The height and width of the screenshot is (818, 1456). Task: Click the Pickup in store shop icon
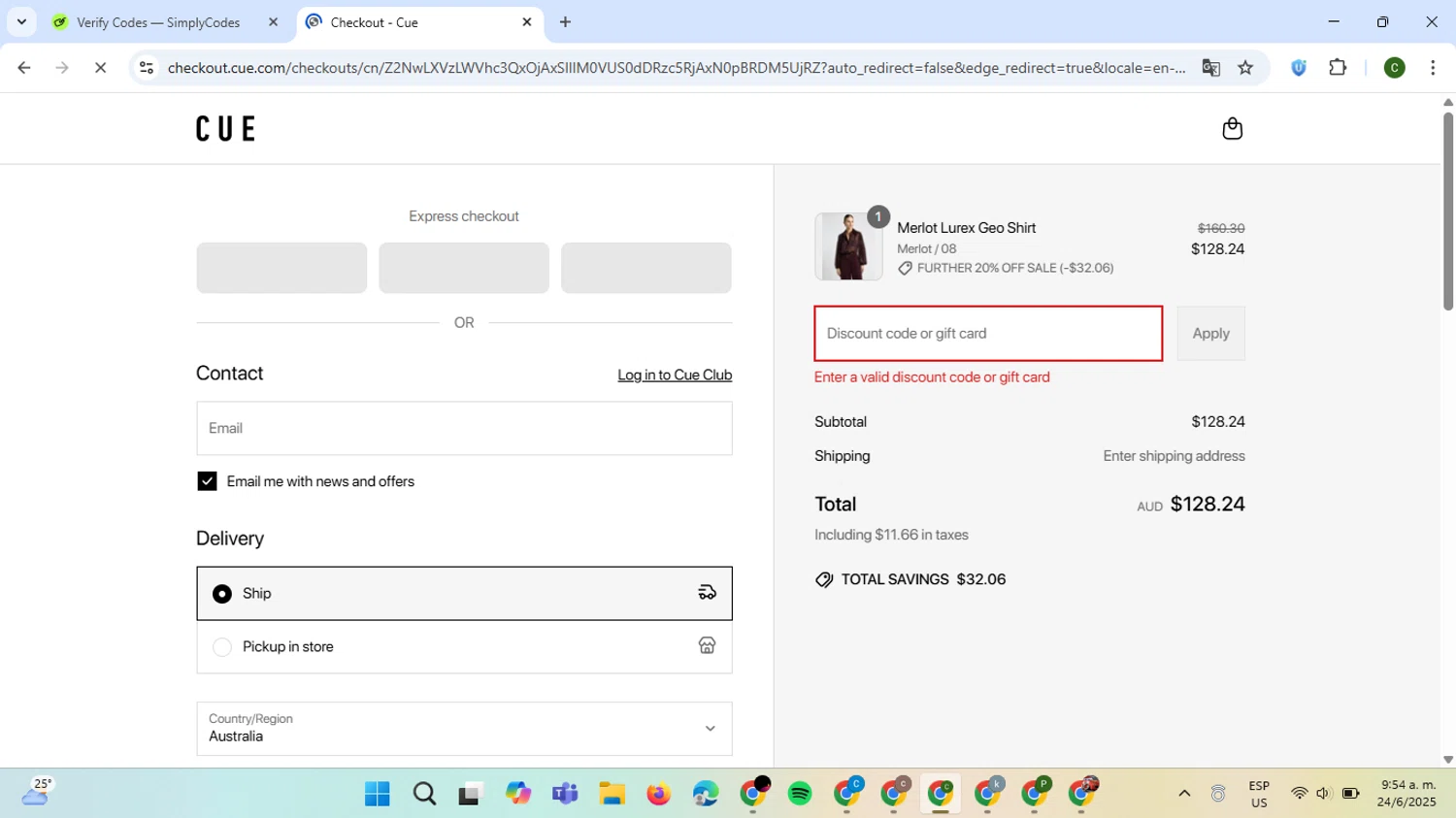[x=707, y=646]
